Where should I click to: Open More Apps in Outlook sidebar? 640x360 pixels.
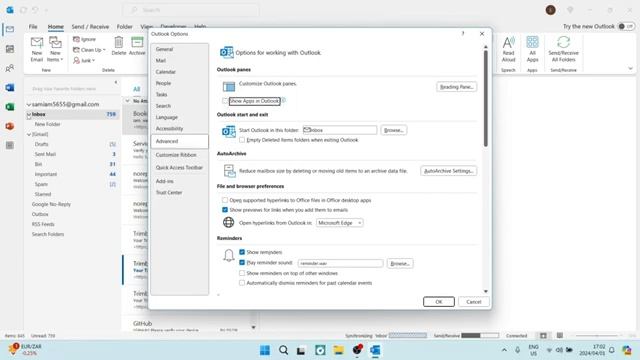(x=10, y=145)
